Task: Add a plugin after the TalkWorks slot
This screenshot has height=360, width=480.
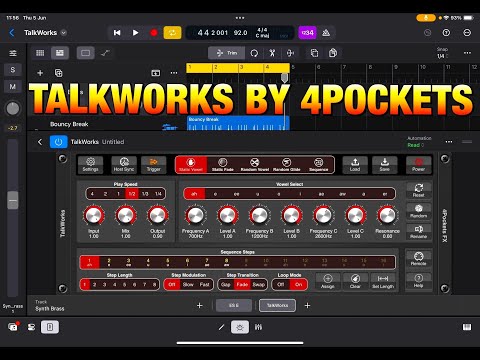Action: [x=307, y=305]
